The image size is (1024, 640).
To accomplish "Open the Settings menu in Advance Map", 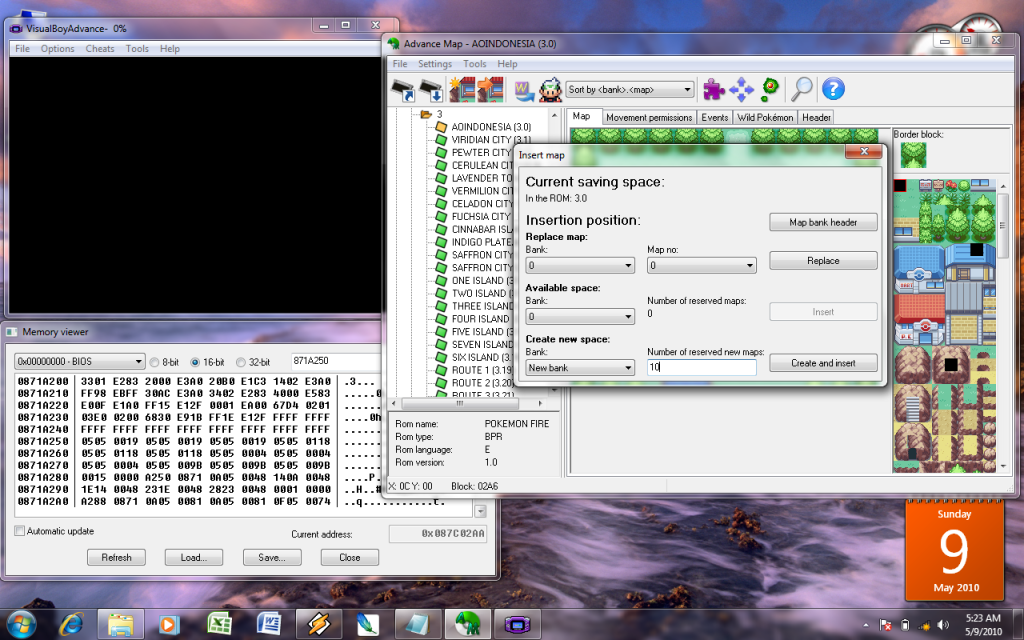I will 435,64.
